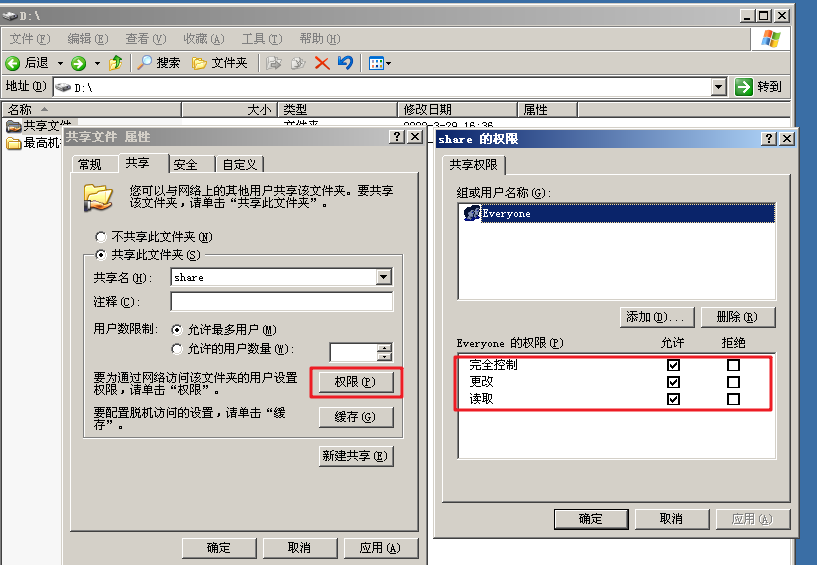
Task: Click drive icon in explorer title bar
Action: [10, 16]
